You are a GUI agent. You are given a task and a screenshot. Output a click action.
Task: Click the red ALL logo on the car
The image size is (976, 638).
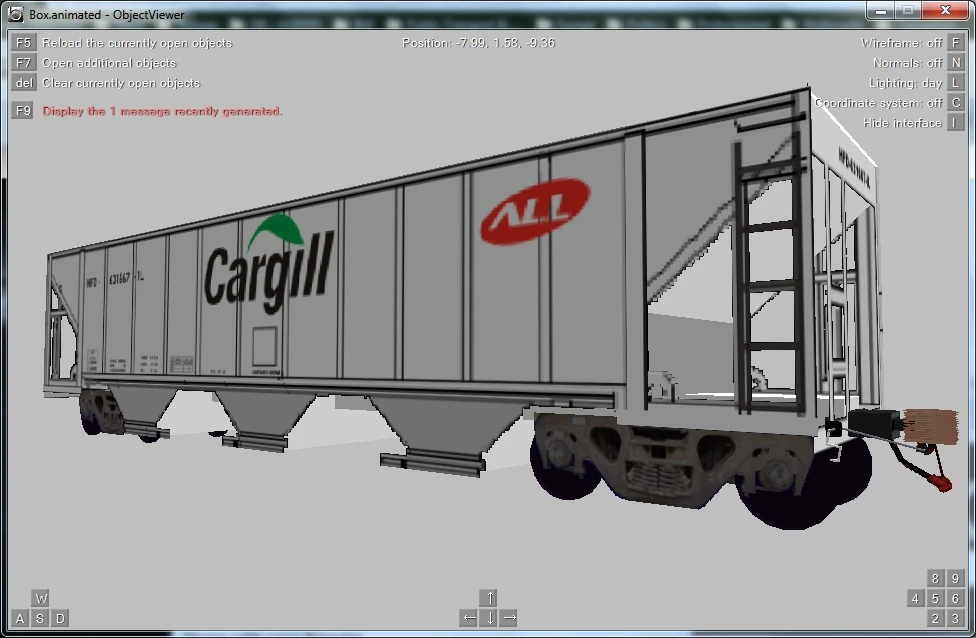(x=535, y=212)
